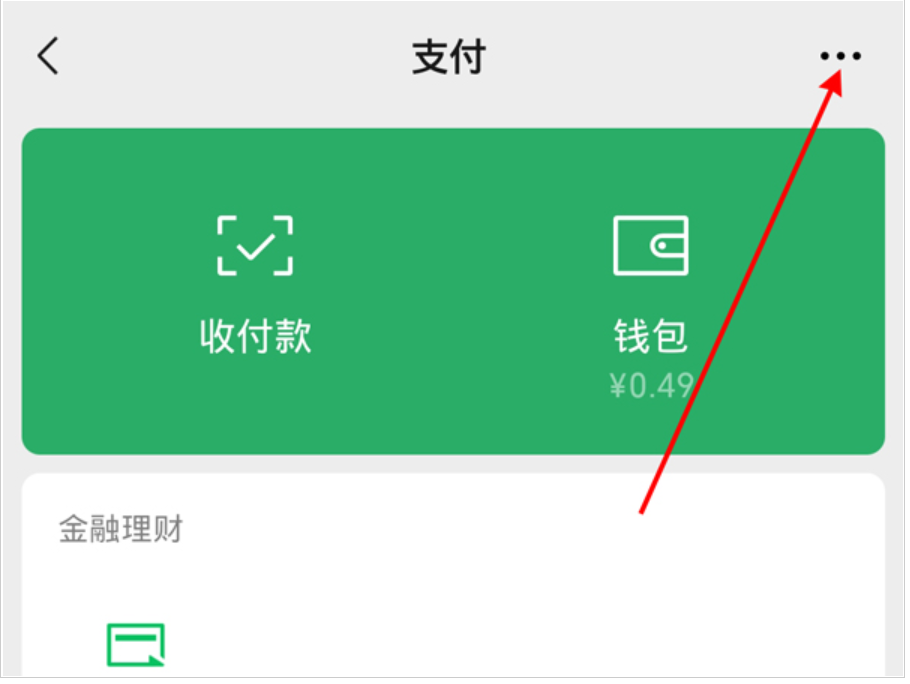
Task: Tap the 收付款 scan-frame icon
Action: [255, 245]
